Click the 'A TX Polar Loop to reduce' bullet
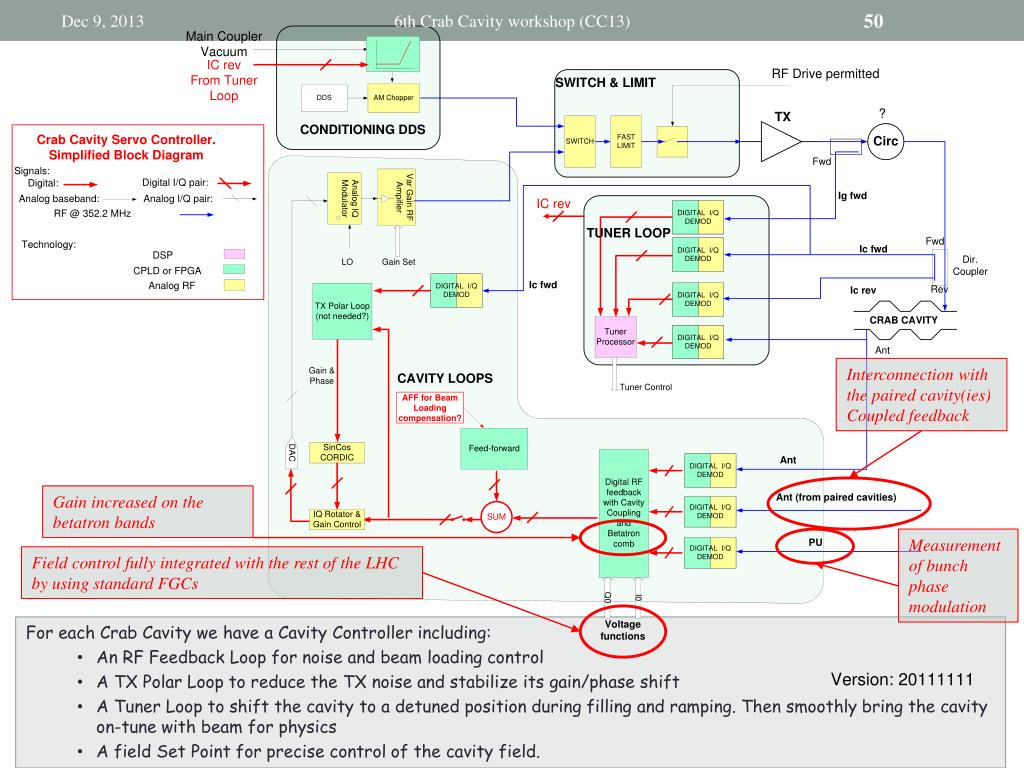The height and width of the screenshot is (768, 1024). tap(388, 682)
